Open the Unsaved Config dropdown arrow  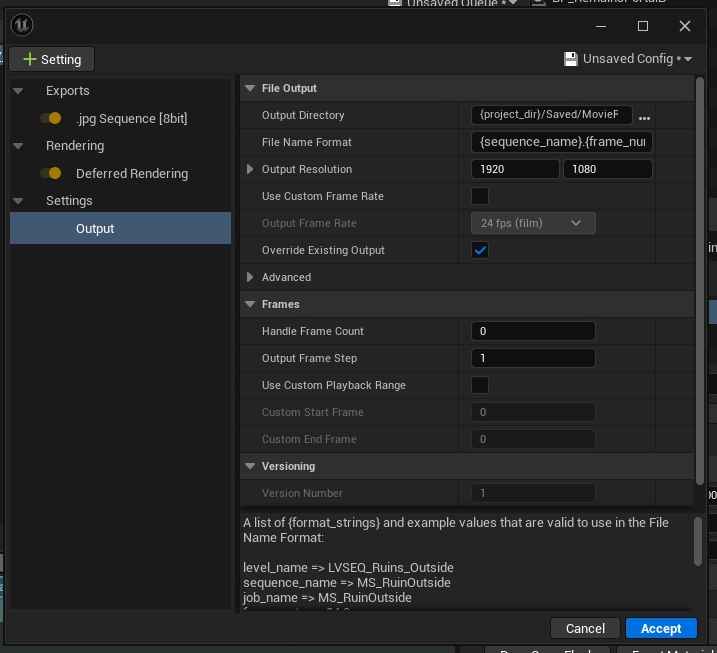pos(688,59)
